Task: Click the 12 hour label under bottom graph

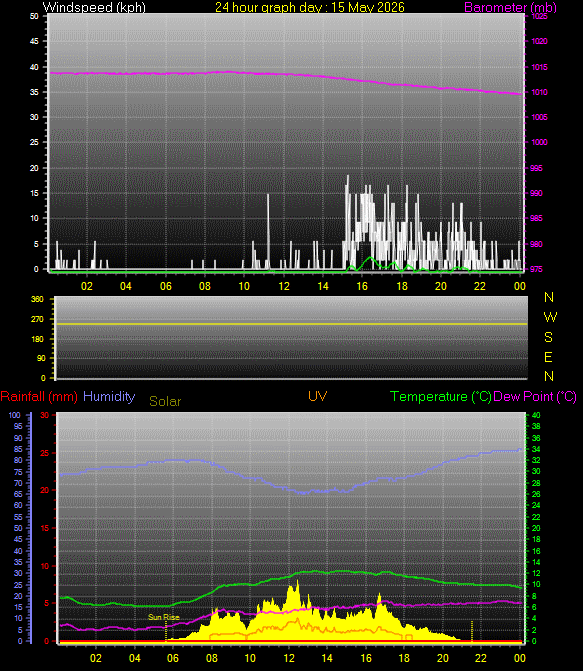Action: click(x=289, y=658)
